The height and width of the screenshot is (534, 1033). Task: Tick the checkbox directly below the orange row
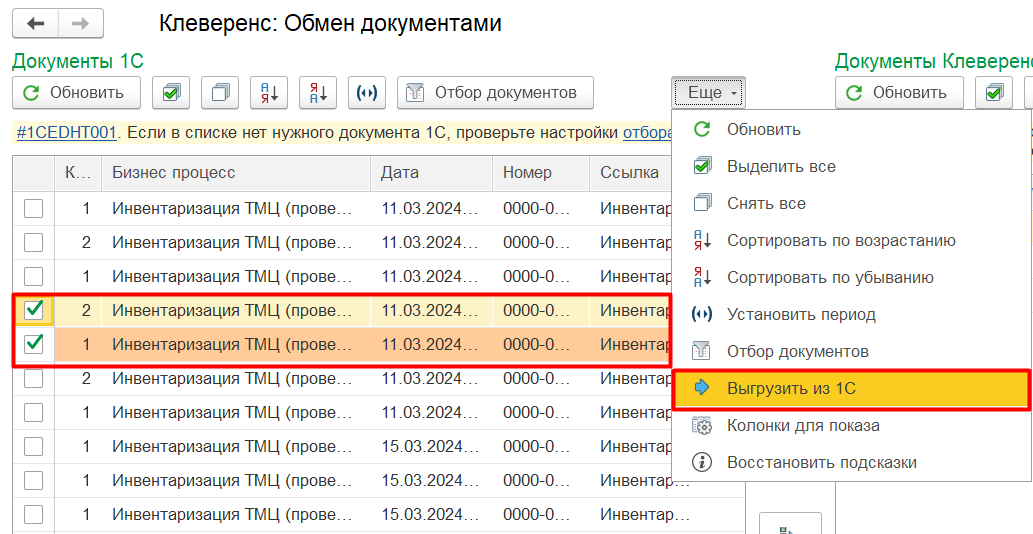34,378
